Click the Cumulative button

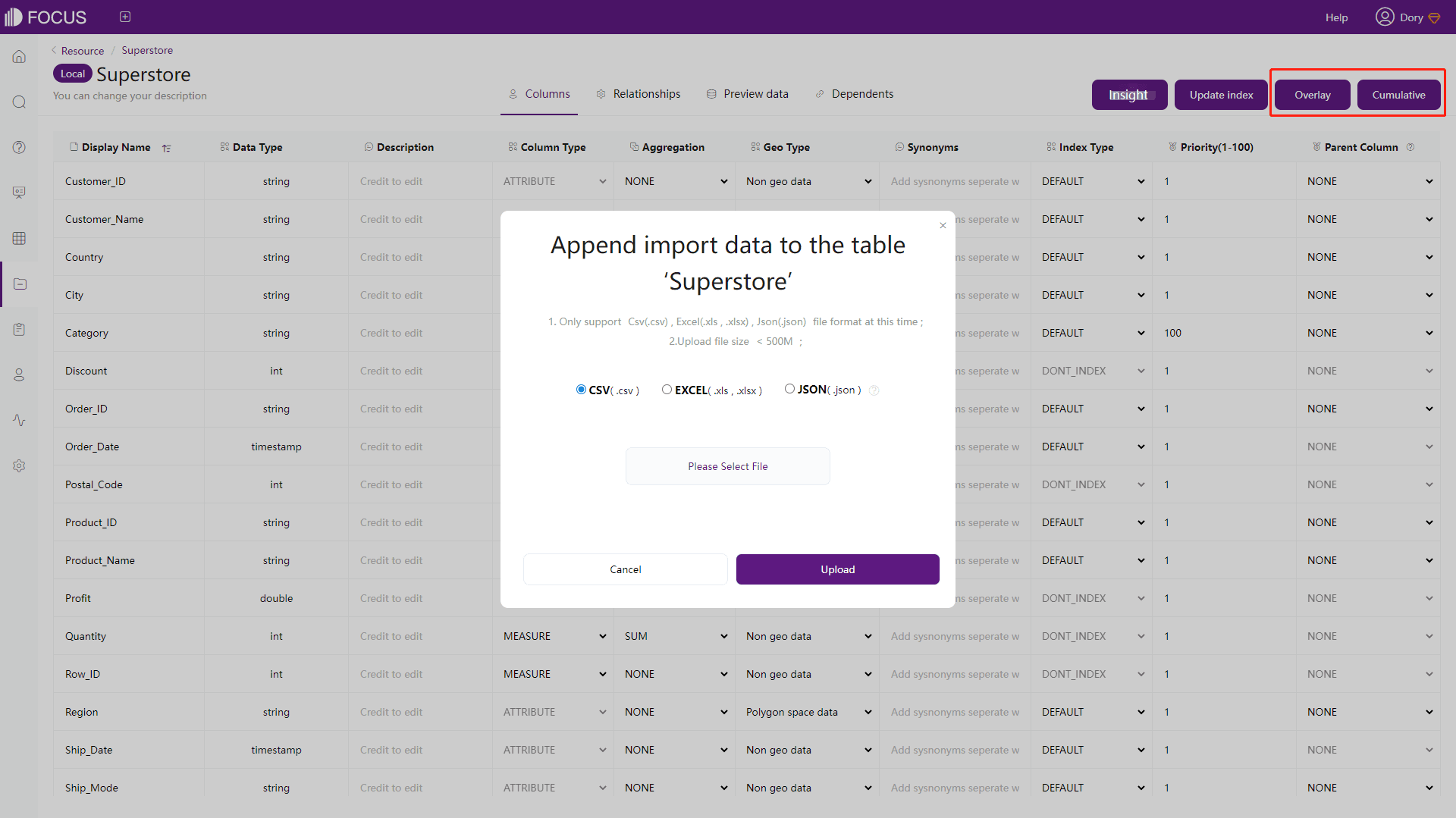pos(1398,95)
